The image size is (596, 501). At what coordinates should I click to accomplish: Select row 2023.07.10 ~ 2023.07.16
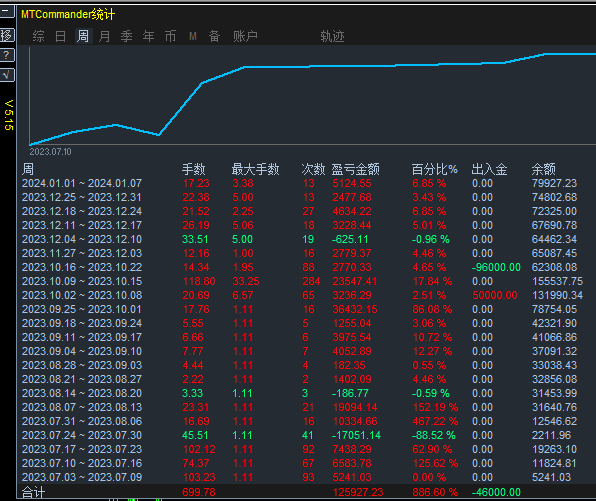[x=302, y=463]
